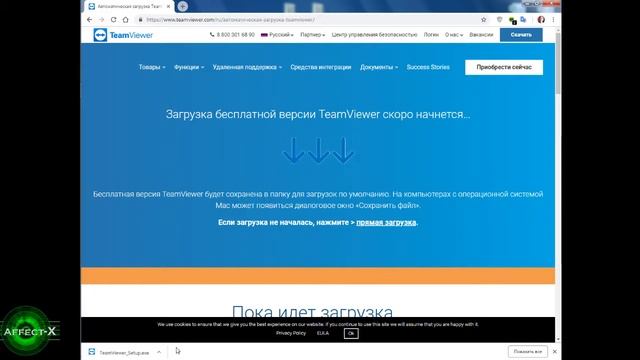
Task: Click the Логин link
Action: click(x=431, y=35)
